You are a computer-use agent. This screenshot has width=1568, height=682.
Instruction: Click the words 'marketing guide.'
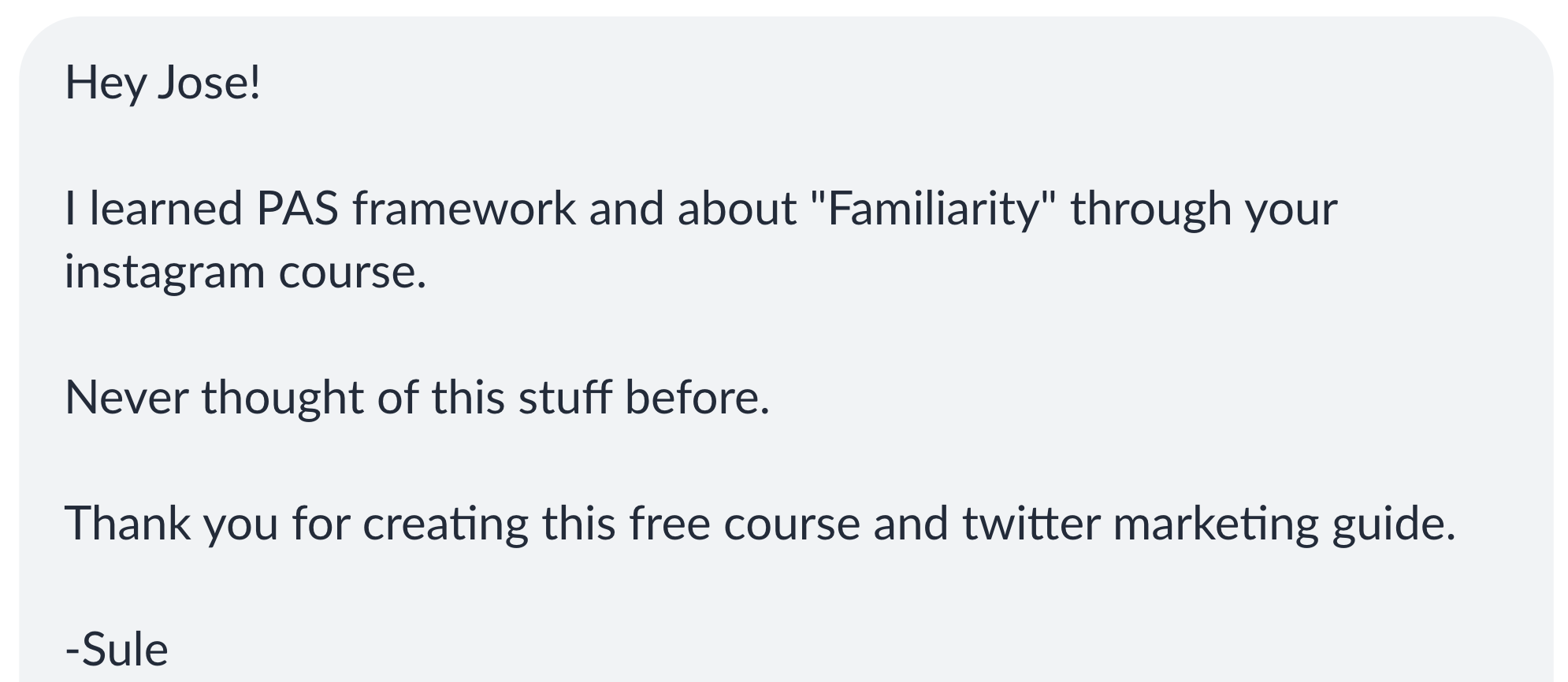pos(1284,525)
